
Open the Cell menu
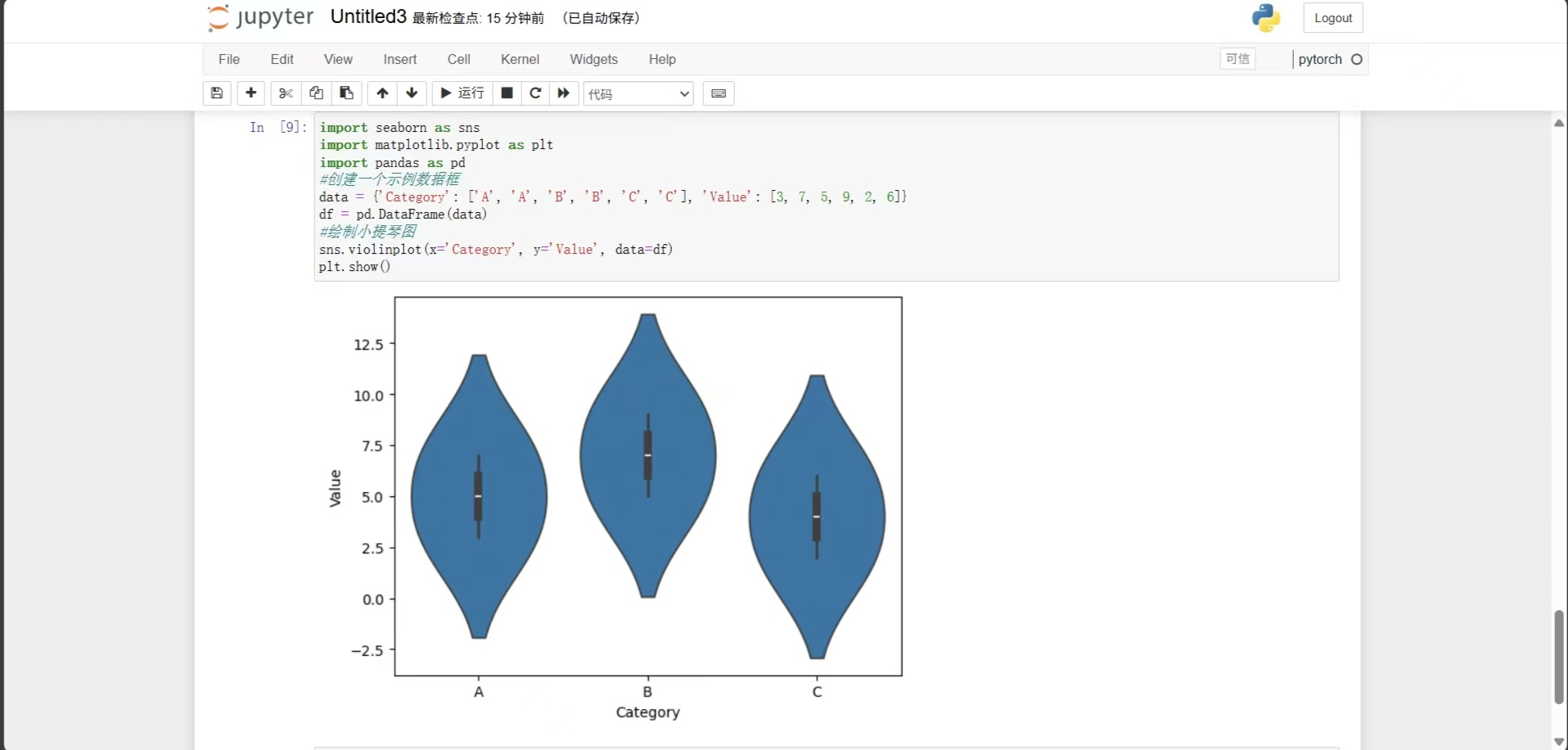[459, 59]
